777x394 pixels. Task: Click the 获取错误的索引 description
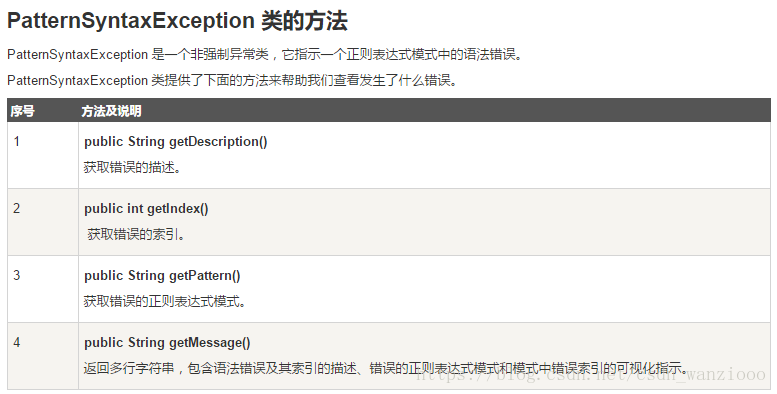pyautogui.click(x=136, y=234)
